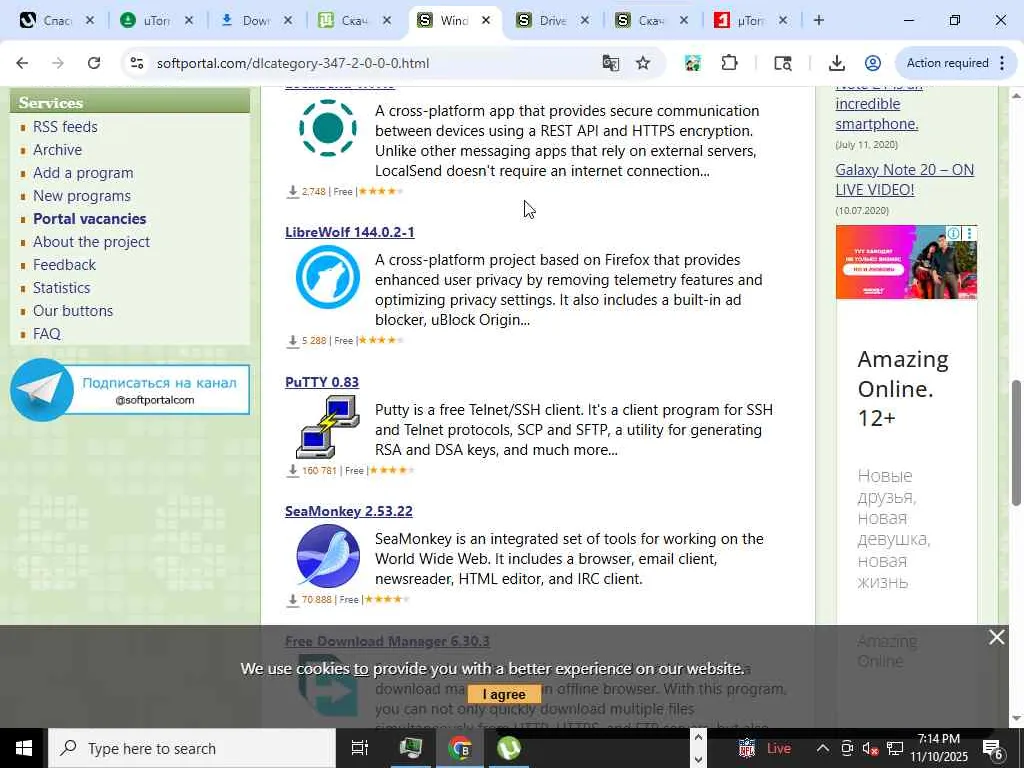1024x768 pixels.
Task: Switch to Chrome in the taskbar
Action: [460, 748]
